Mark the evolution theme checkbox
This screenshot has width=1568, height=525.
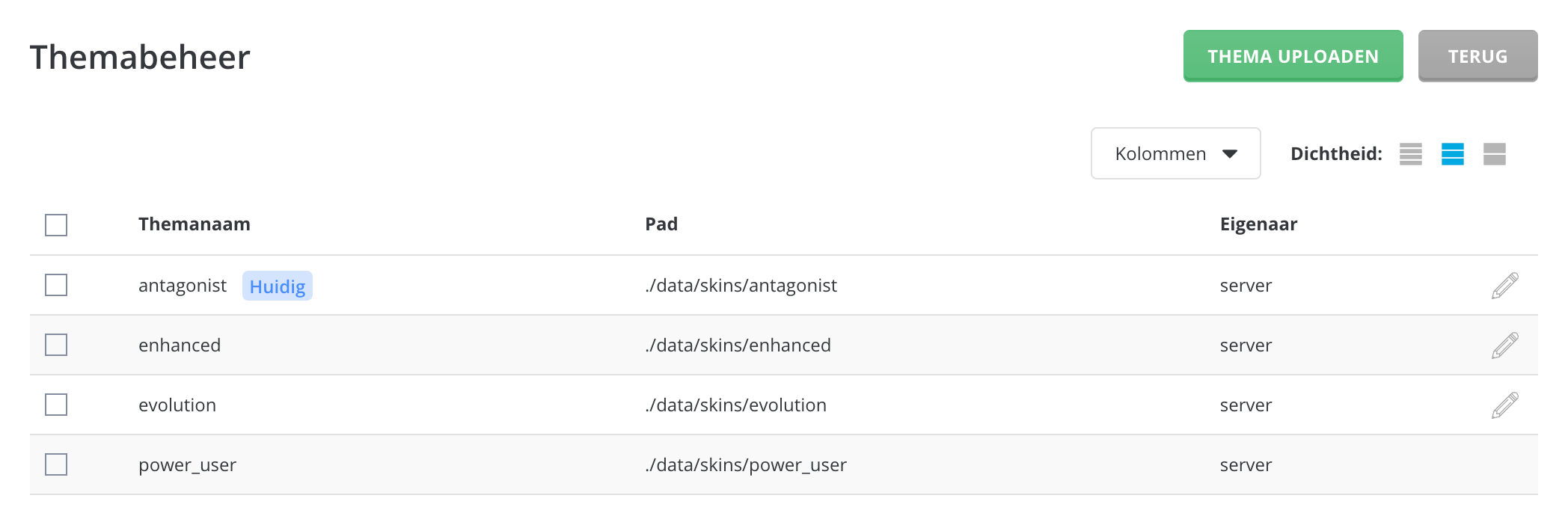(x=56, y=405)
